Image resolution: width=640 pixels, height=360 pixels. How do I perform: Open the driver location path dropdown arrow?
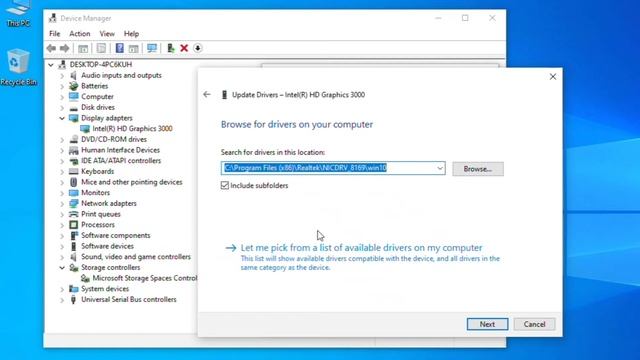point(440,168)
